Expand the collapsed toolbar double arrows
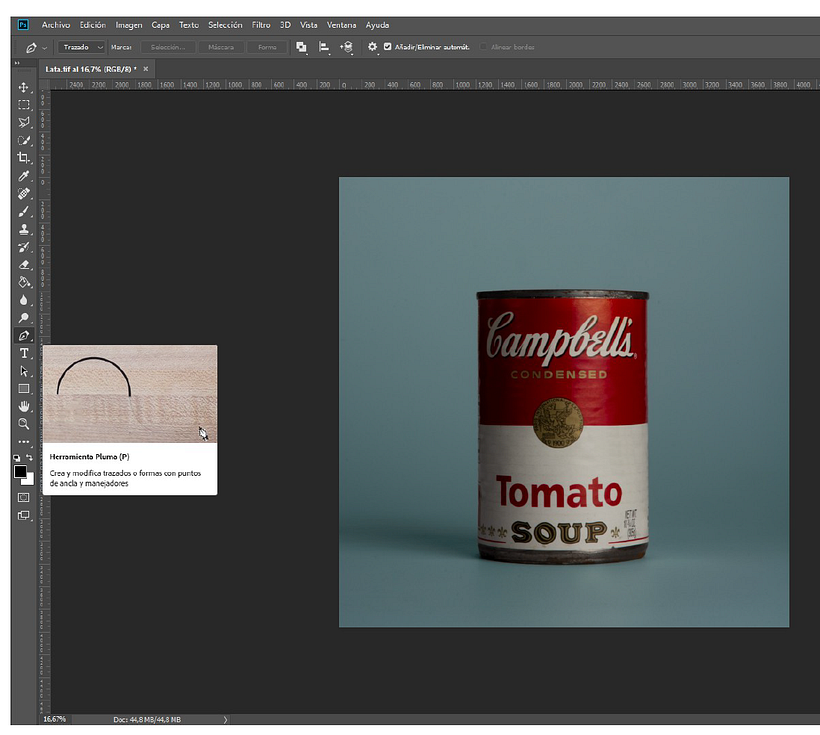The height and width of the screenshot is (735, 820). [x=17, y=63]
